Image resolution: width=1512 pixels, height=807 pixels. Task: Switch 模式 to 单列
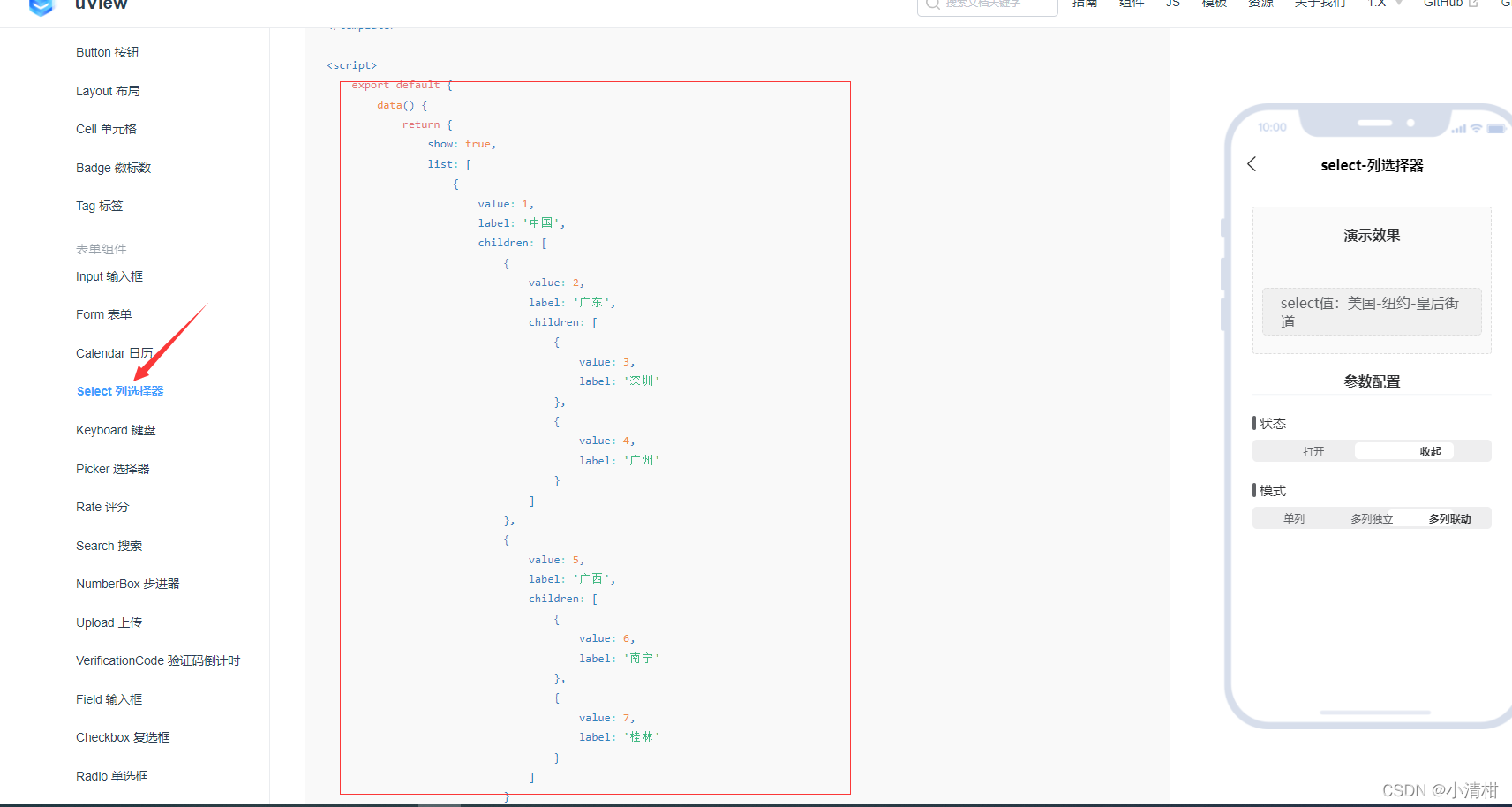(x=1293, y=518)
